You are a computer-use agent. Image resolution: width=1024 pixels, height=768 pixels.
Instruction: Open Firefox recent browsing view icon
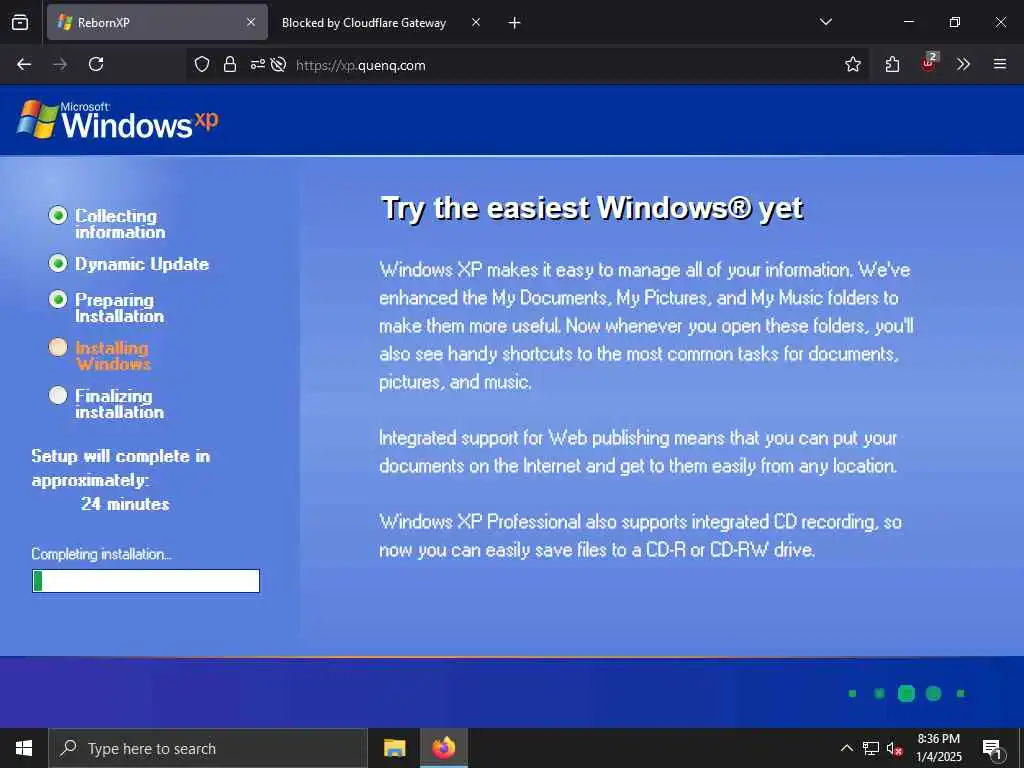pos(20,22)
